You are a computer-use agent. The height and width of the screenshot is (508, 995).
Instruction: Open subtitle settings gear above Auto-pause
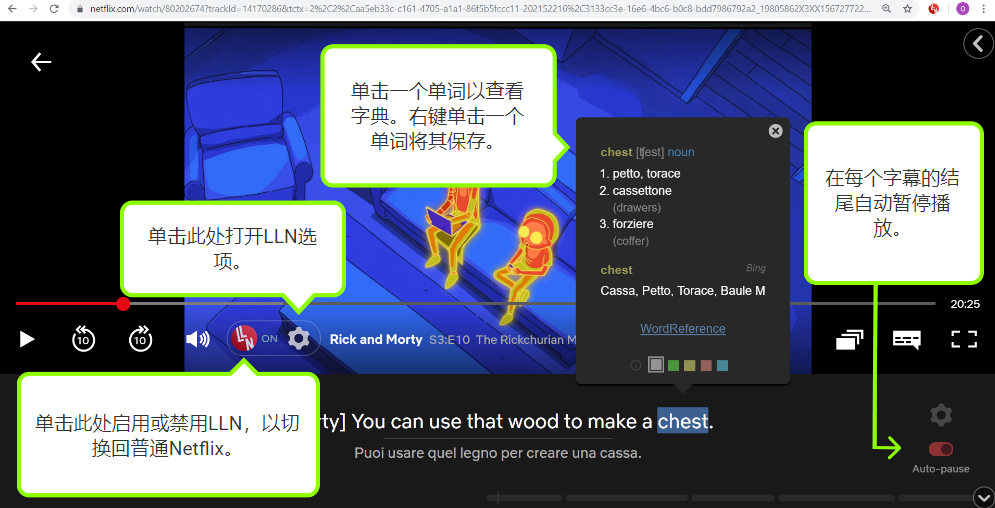[940, 415]
